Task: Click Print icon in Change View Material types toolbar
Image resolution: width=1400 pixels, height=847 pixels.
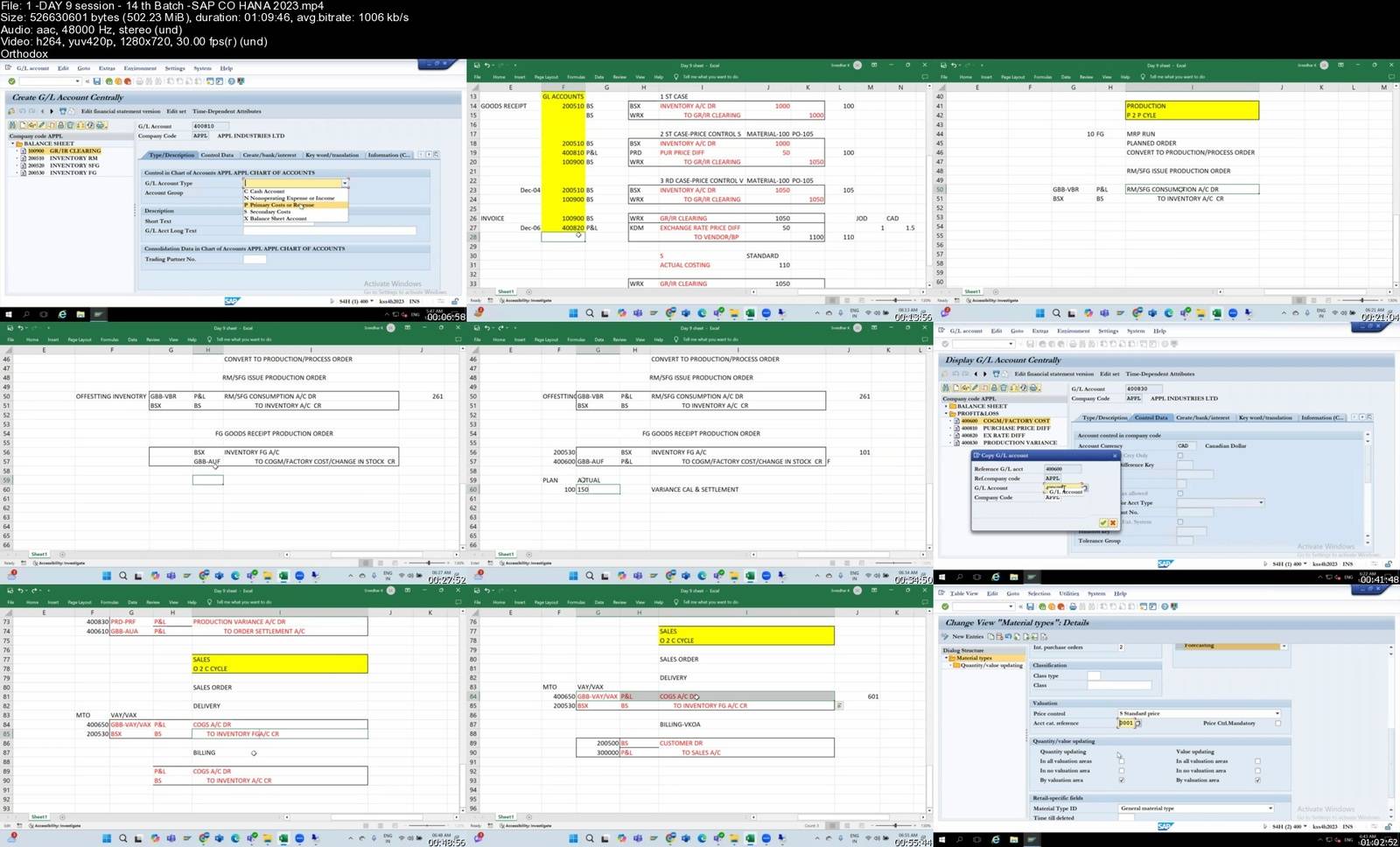Action: point(1073,606)
